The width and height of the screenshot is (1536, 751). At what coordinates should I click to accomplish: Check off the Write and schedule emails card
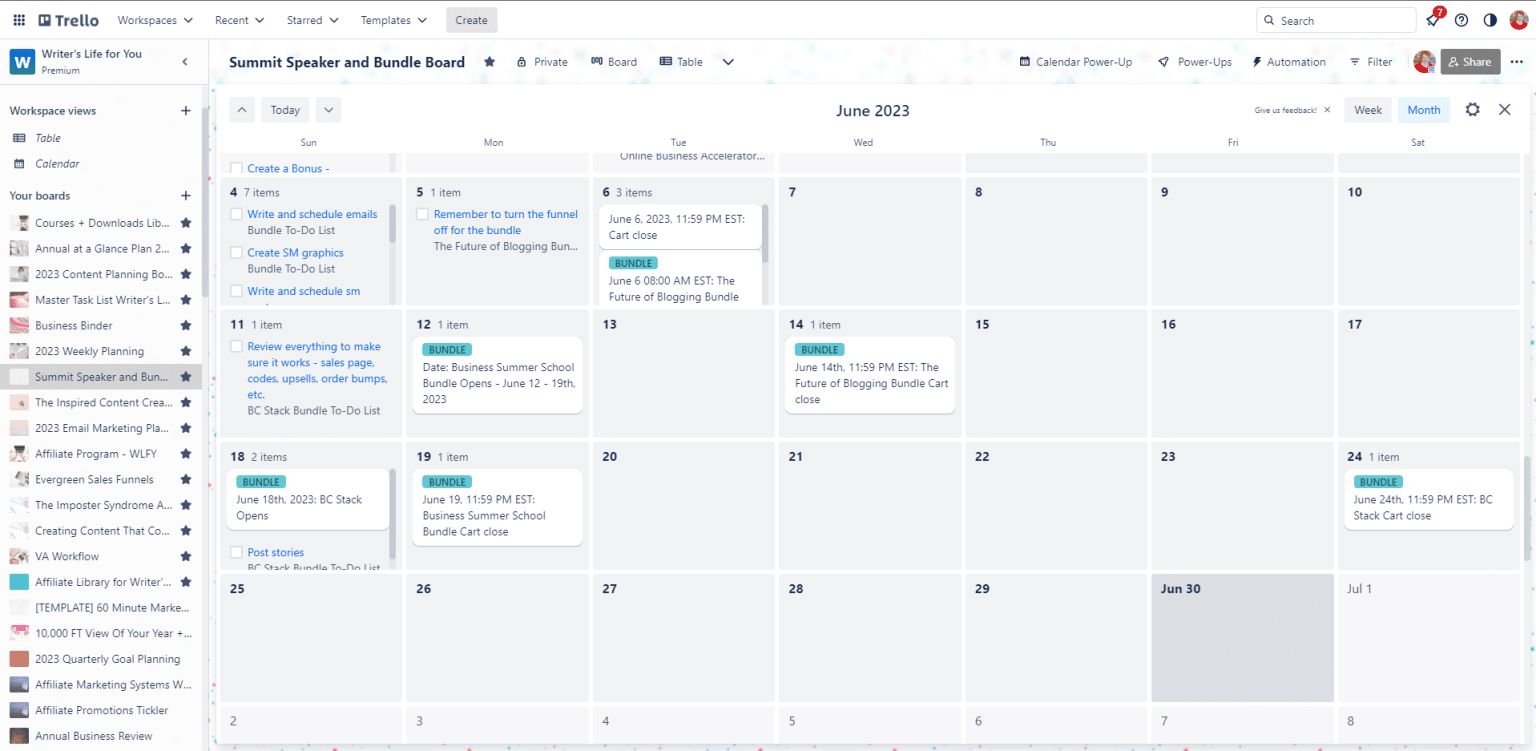pyautogui.click(x=236, y=214)
